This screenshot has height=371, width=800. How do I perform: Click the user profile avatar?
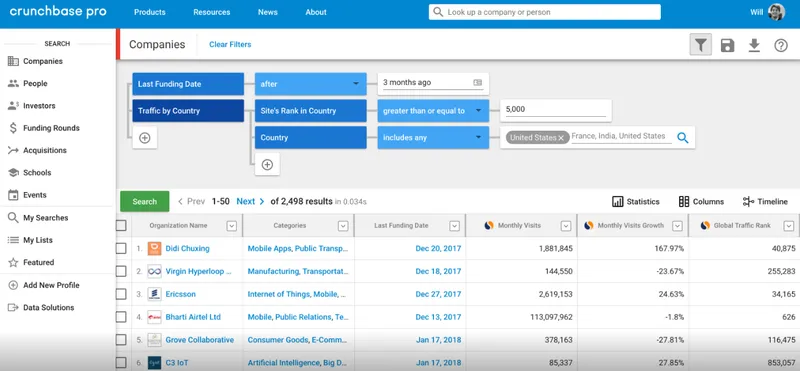[776, 12]
